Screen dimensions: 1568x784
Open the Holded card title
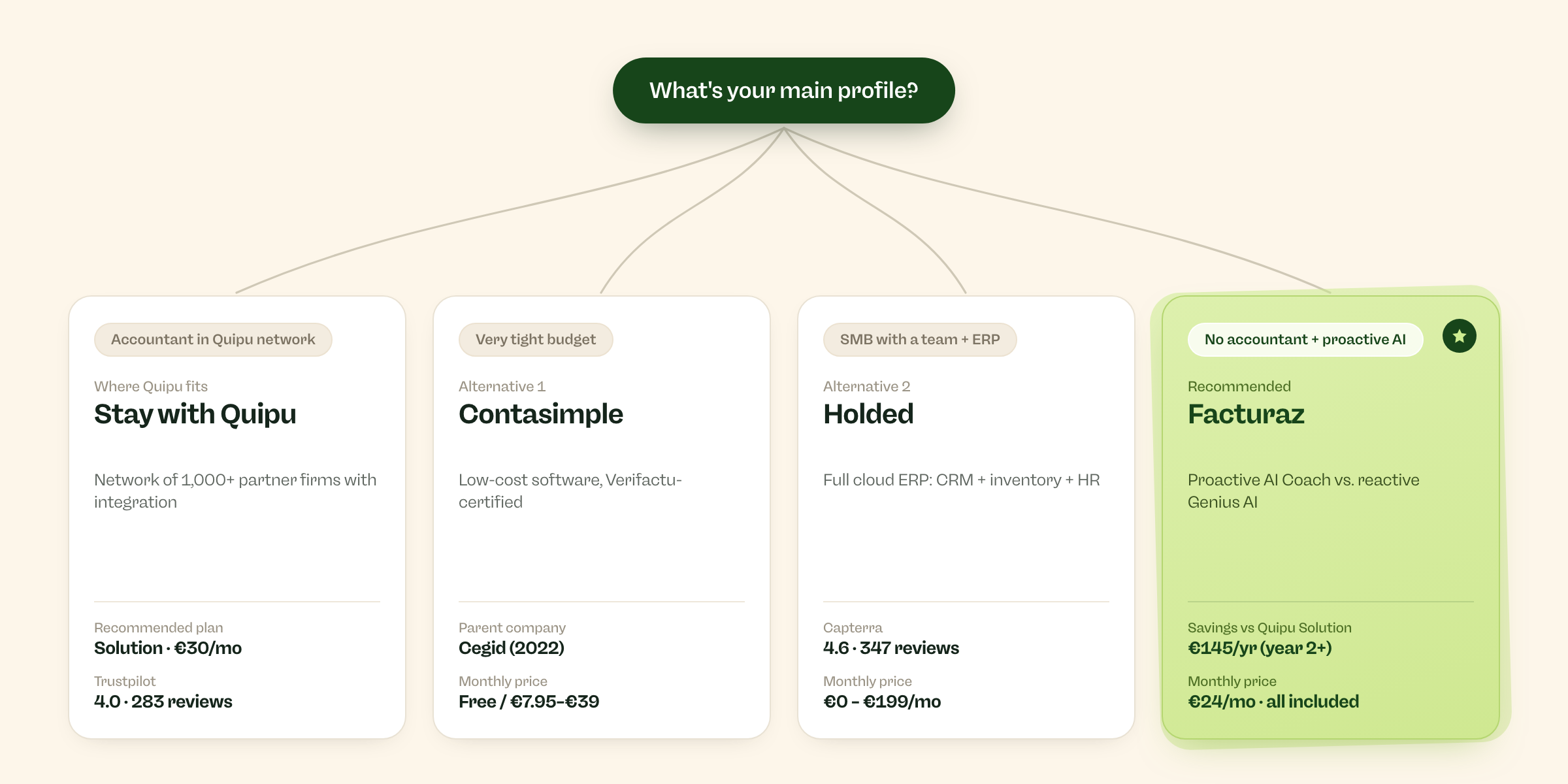click(x=868, y=414)
